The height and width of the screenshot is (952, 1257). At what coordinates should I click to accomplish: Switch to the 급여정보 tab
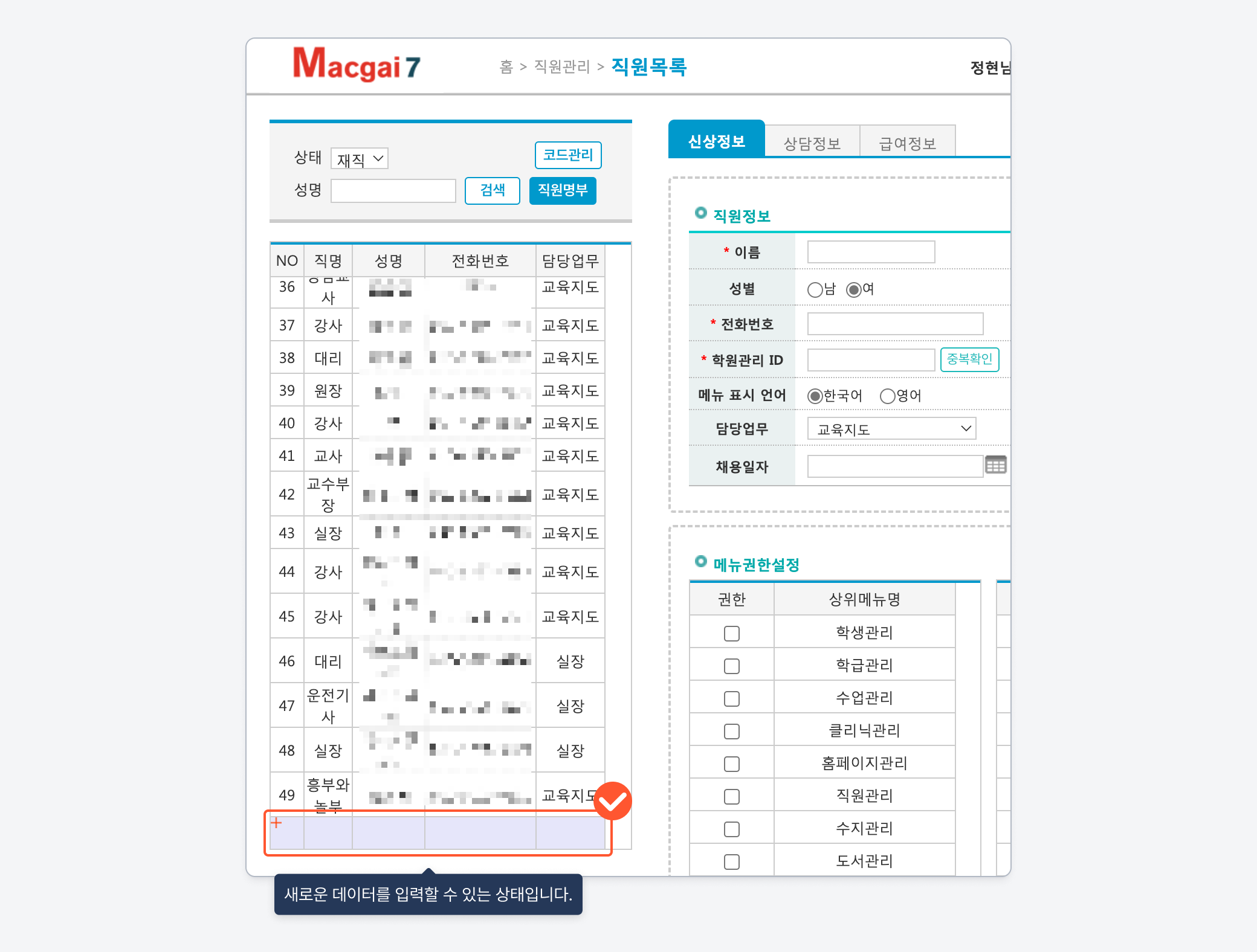click(907, 143)
